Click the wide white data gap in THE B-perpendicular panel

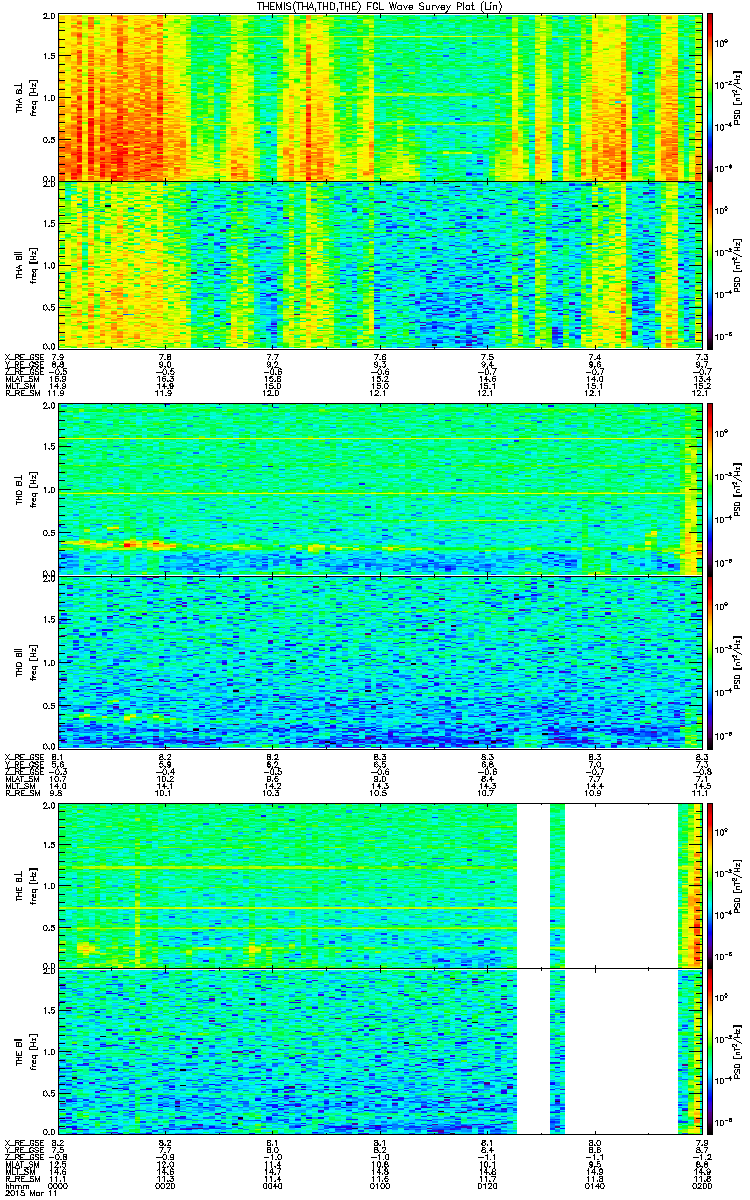[x=622, y=885]
